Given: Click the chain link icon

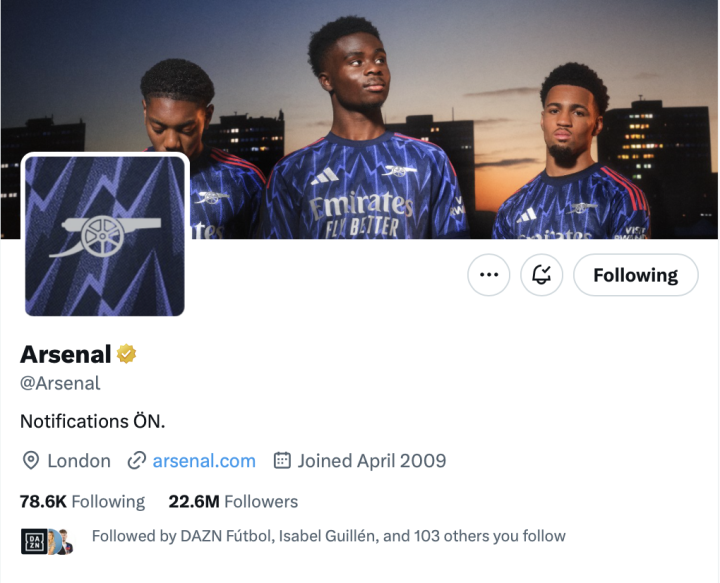Looking at the screenshot, I should point(137,461).
